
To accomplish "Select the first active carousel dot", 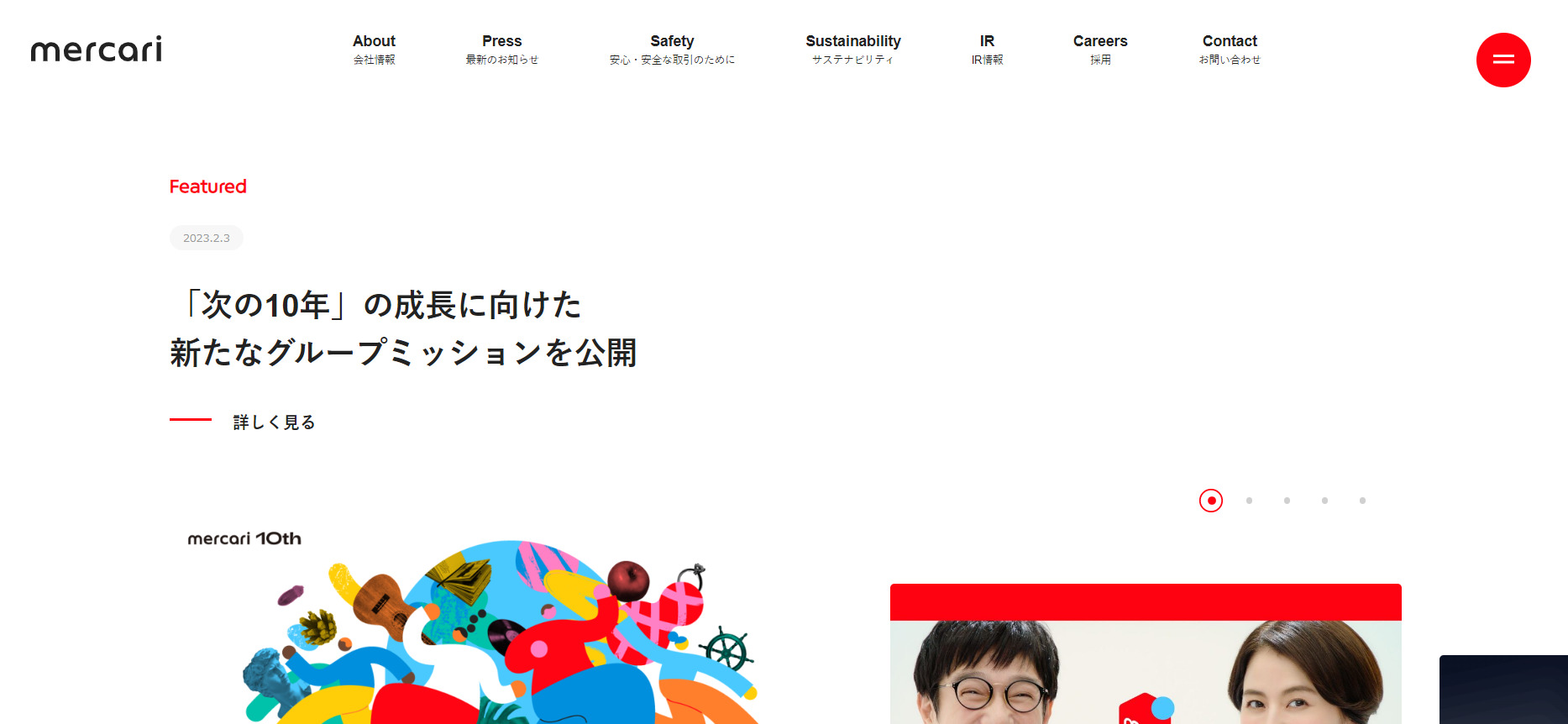I will click(x=1211, y=501).
